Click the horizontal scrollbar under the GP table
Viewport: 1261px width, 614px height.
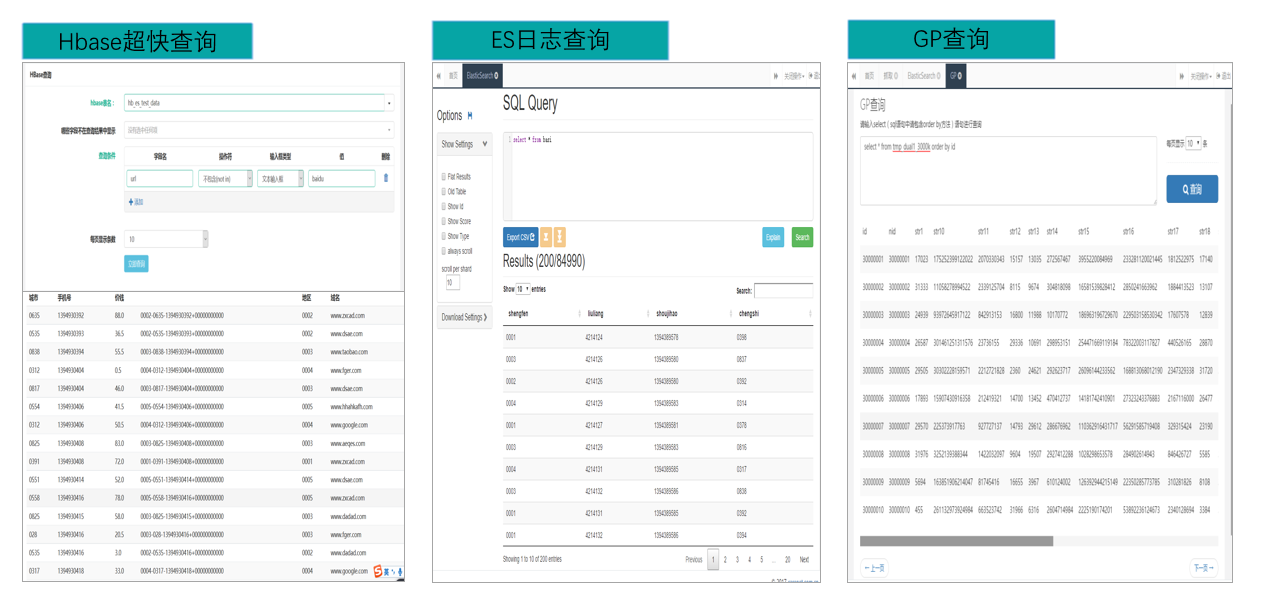coord(956,541)
